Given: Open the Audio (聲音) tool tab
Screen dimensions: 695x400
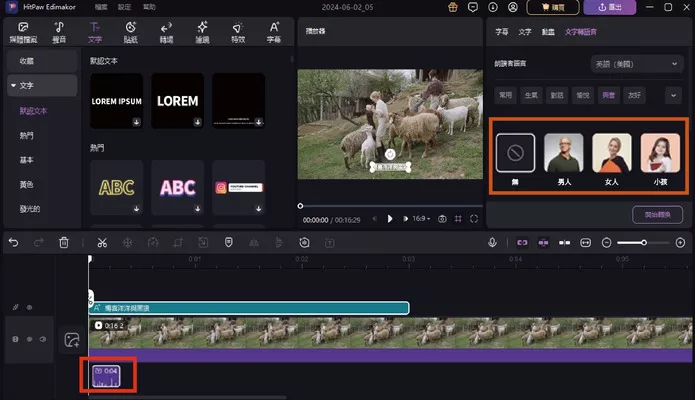Looking at the screenshot, I should click(59, 32).
